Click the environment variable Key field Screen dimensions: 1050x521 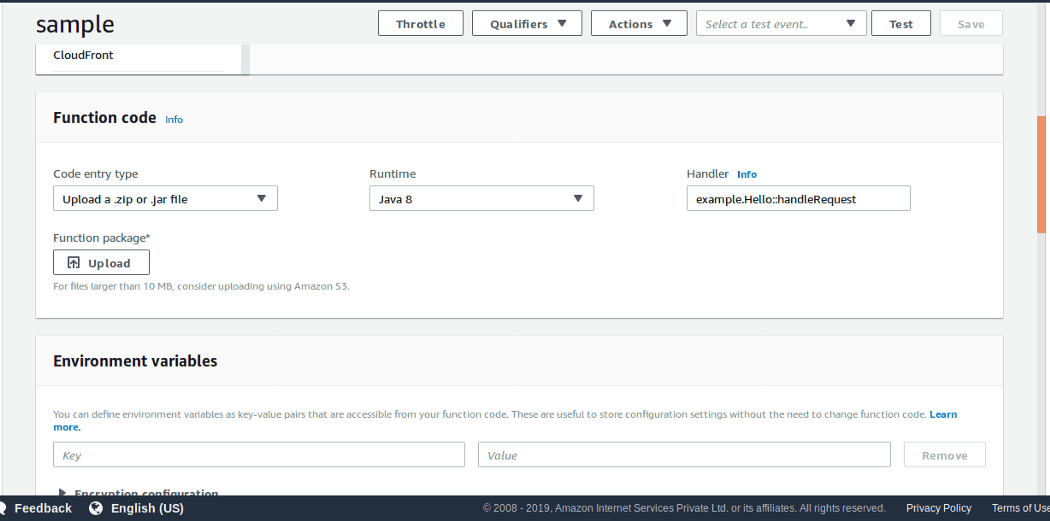(x=259, y=455)
